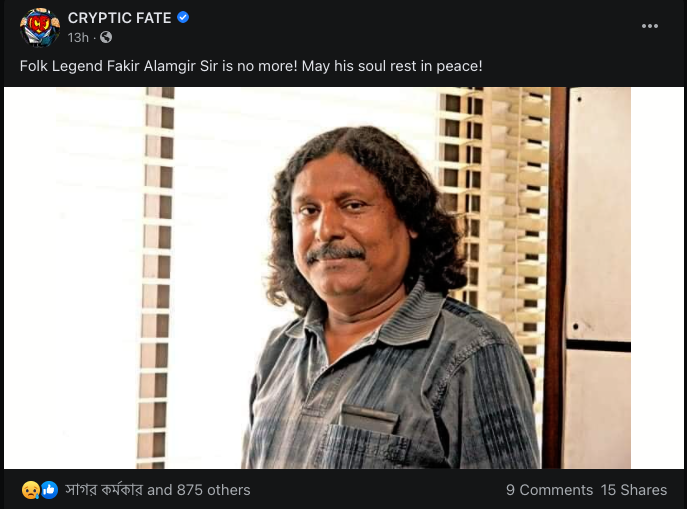View the 15 Shares list
This screenshot has width=687, height=509.
coord(634,490)
